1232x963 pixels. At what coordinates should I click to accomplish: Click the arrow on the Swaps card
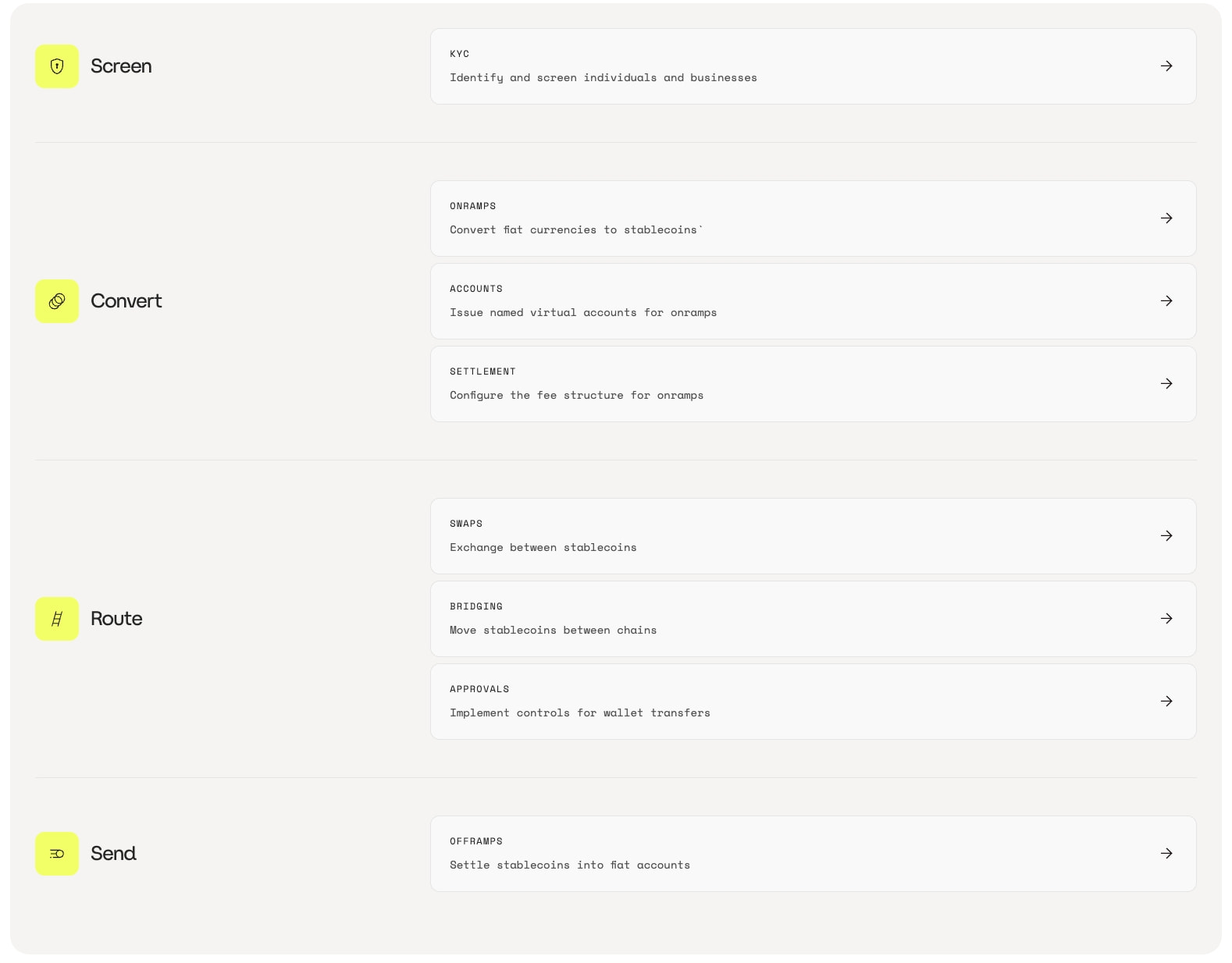1166,536
